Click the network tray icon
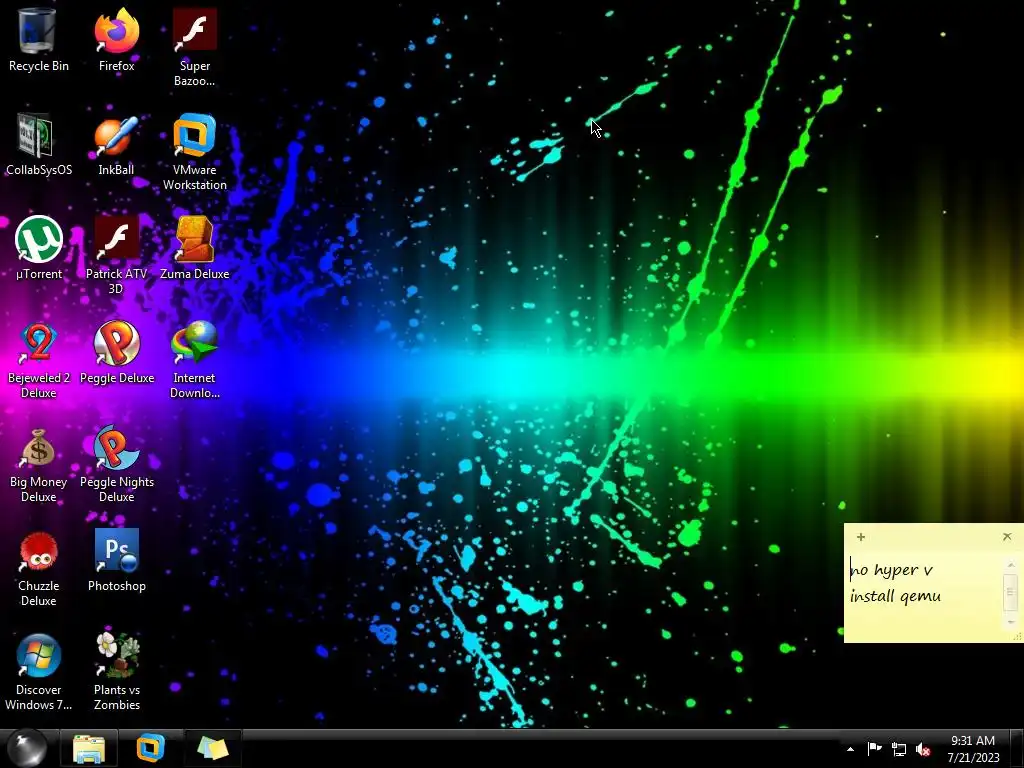 coord(899,750)
